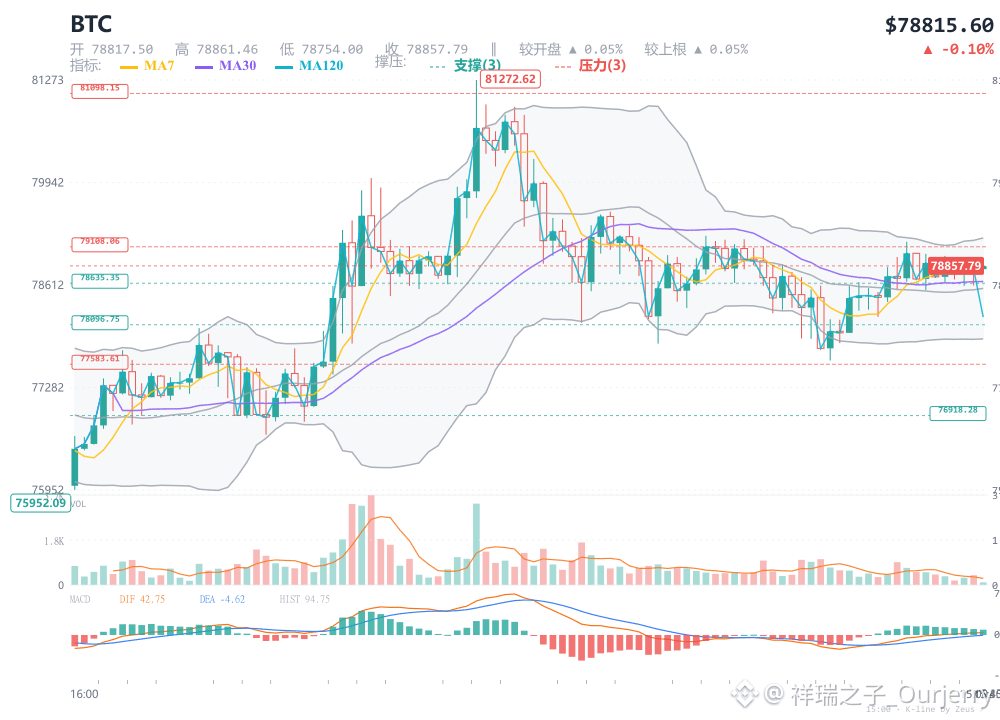The height and width of the screenshot is (720, 1000).
Task: Select the high price 78861.46 value
Action: (227, 49)
